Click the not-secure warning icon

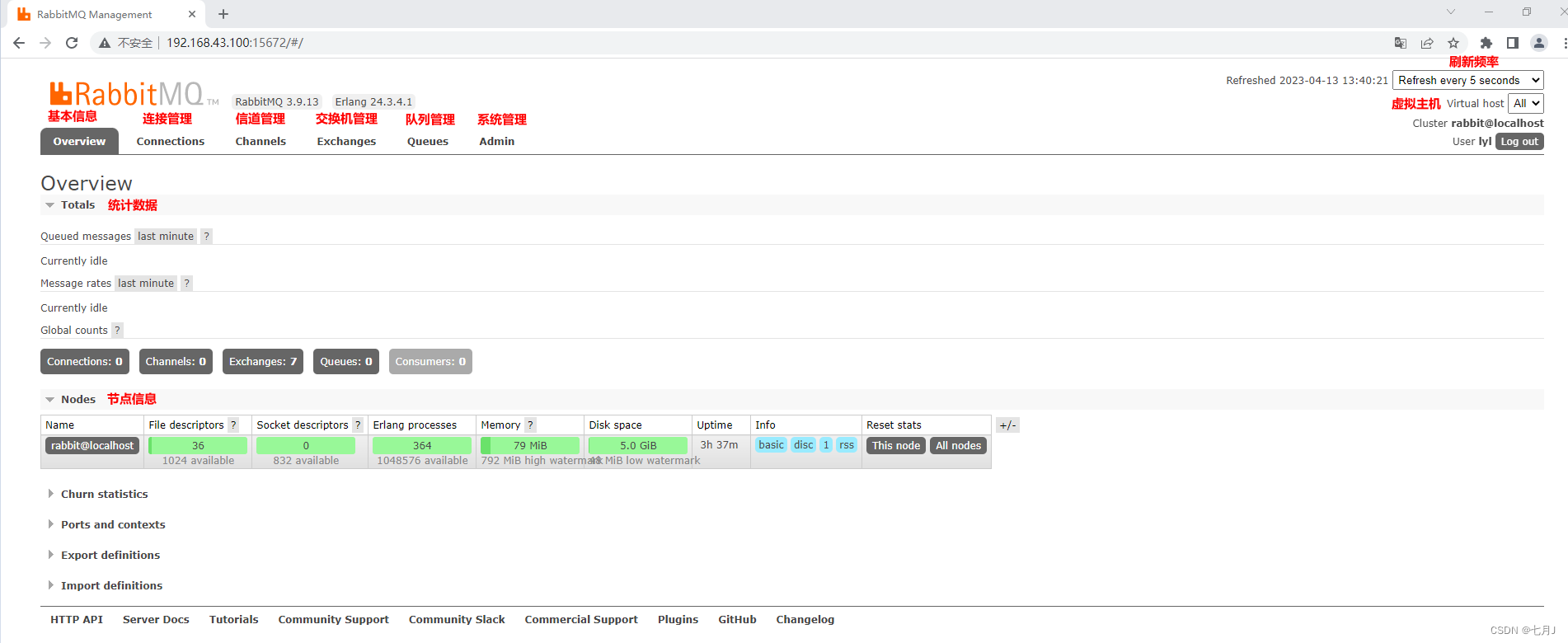click(105, 43)
